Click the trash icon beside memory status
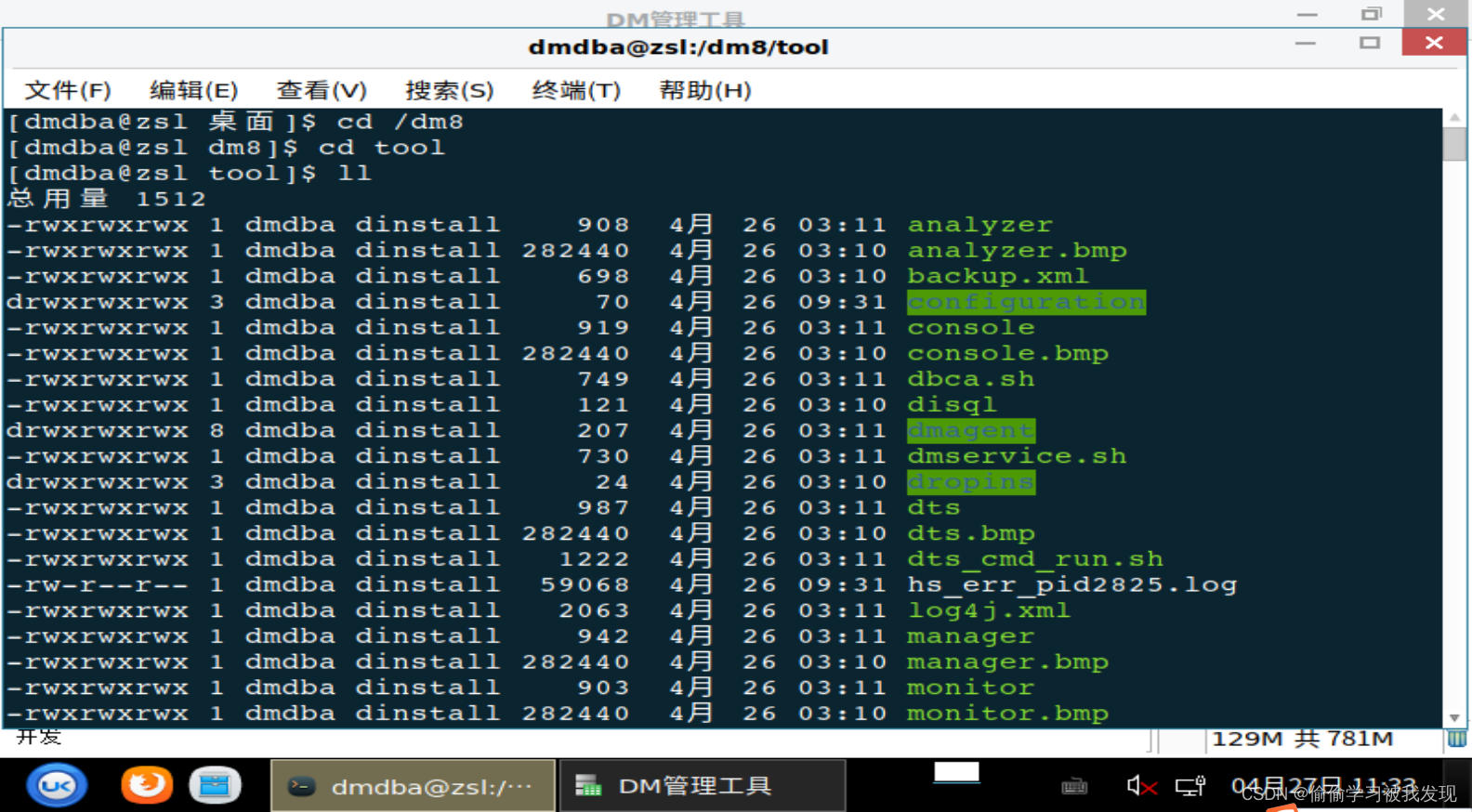This screenshot has height=812, width=1472. [x=1457, y=739]
